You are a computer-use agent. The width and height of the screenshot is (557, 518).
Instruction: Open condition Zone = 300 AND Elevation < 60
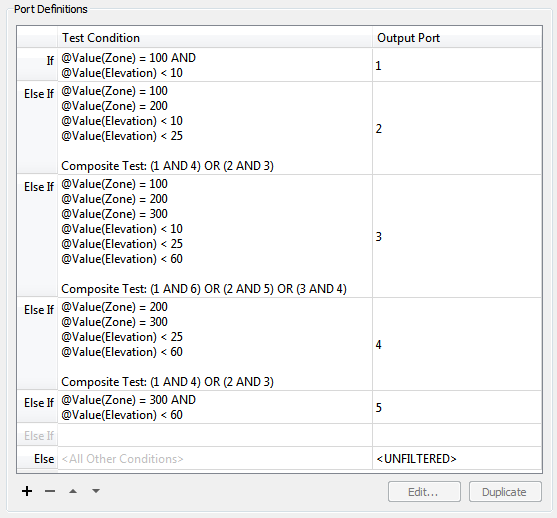[x=215, y=407]
